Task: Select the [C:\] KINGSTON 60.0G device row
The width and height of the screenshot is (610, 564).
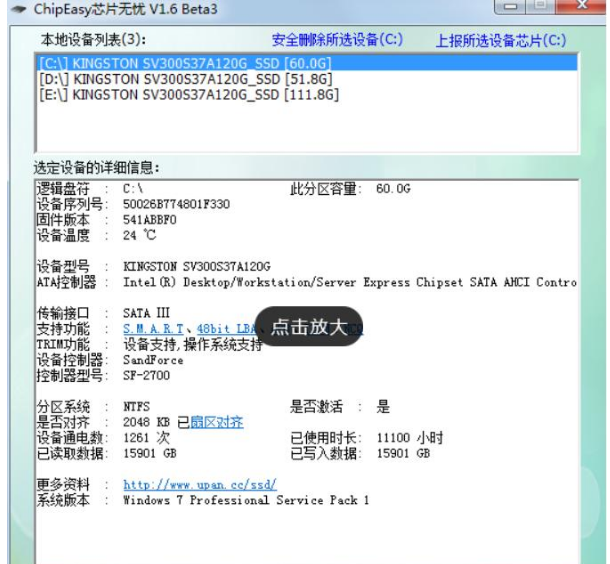Action: click(x=307, y=63)
